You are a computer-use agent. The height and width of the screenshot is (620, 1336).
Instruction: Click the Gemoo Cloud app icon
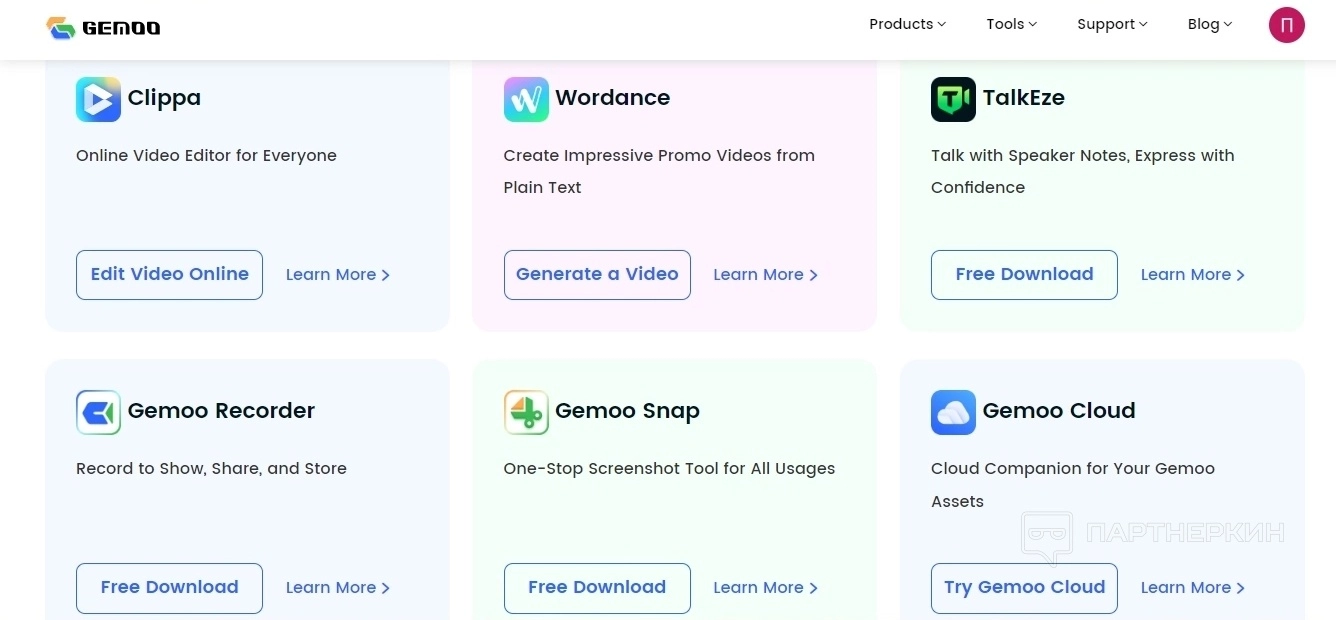coord(953,412)
